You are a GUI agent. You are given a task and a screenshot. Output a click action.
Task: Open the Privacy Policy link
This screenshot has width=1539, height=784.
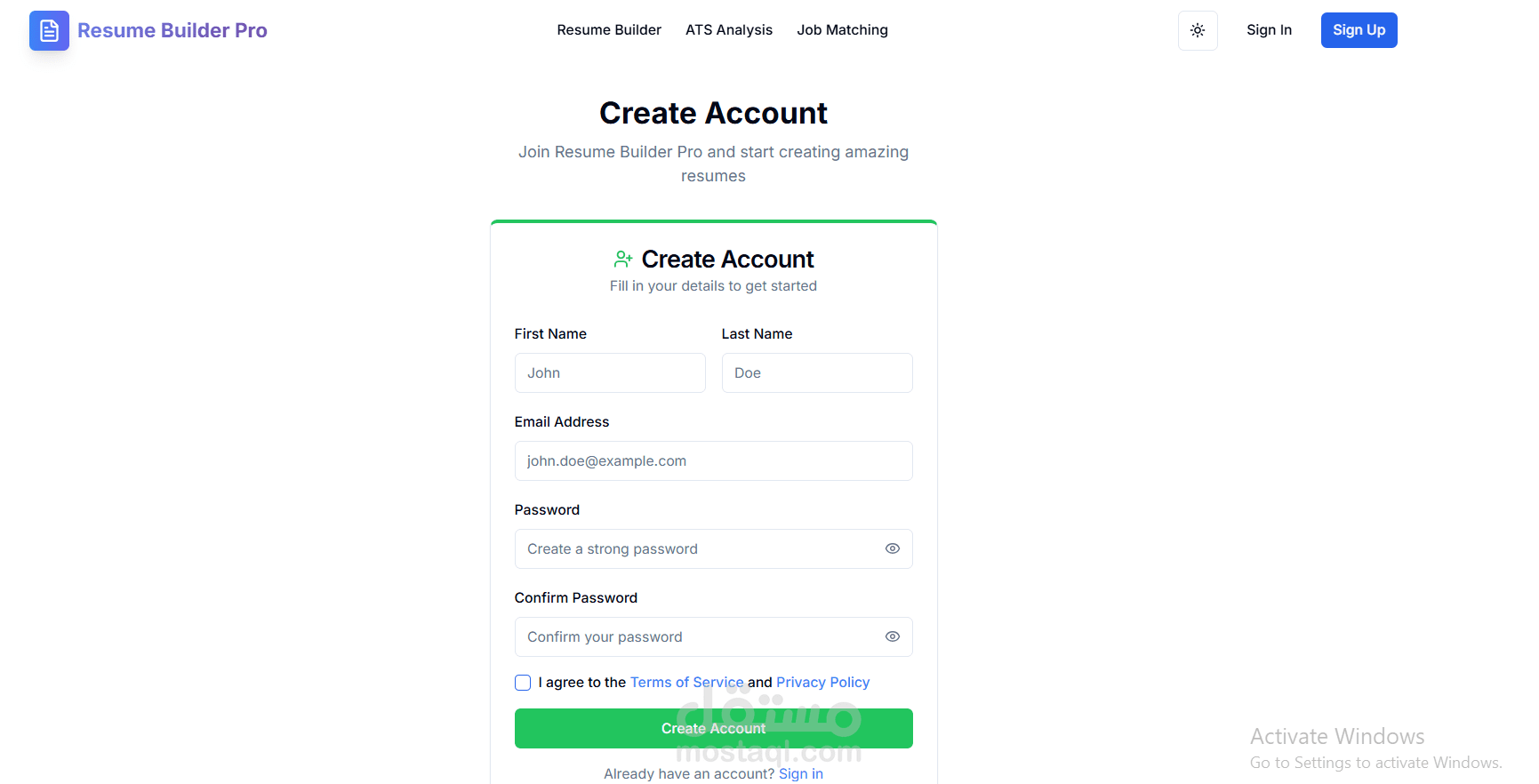822,682
